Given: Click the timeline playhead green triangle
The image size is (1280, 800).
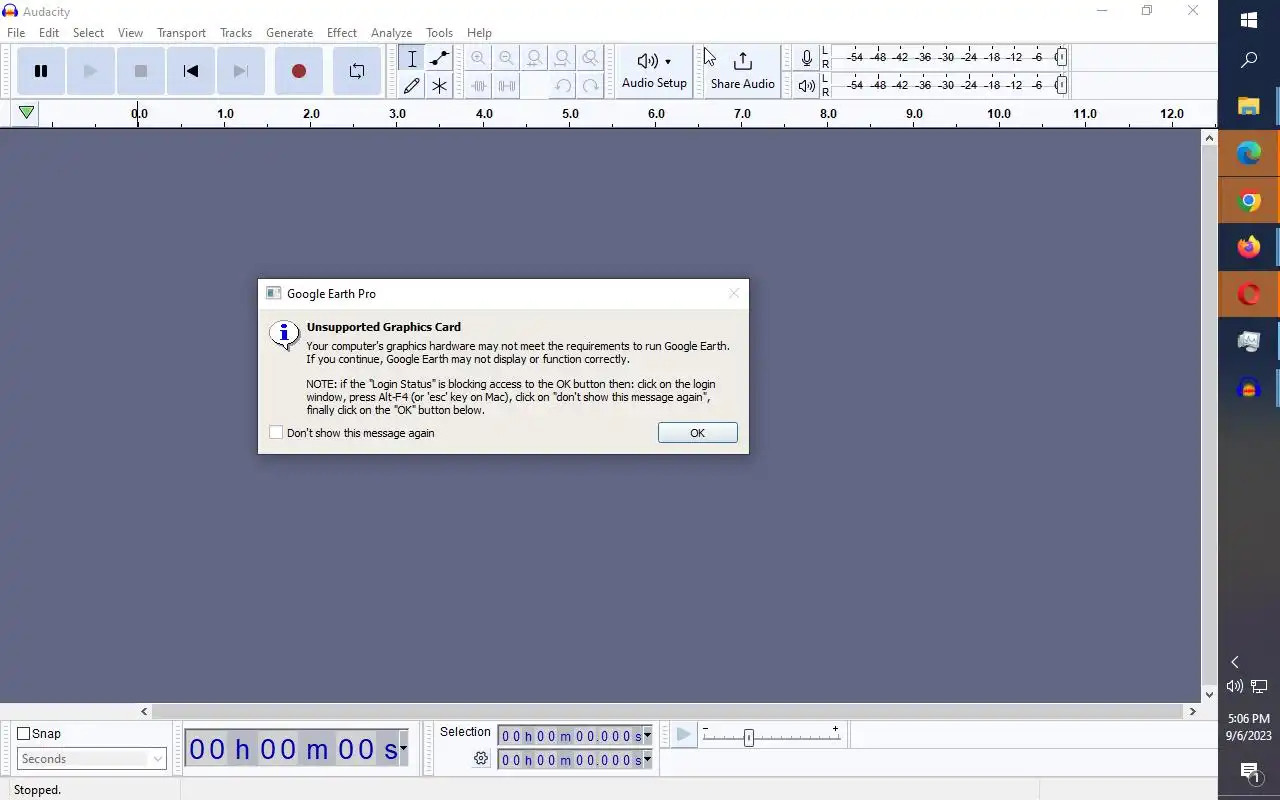Looking at the screenshot, I should pyautogui.click(x=26, y=113).
